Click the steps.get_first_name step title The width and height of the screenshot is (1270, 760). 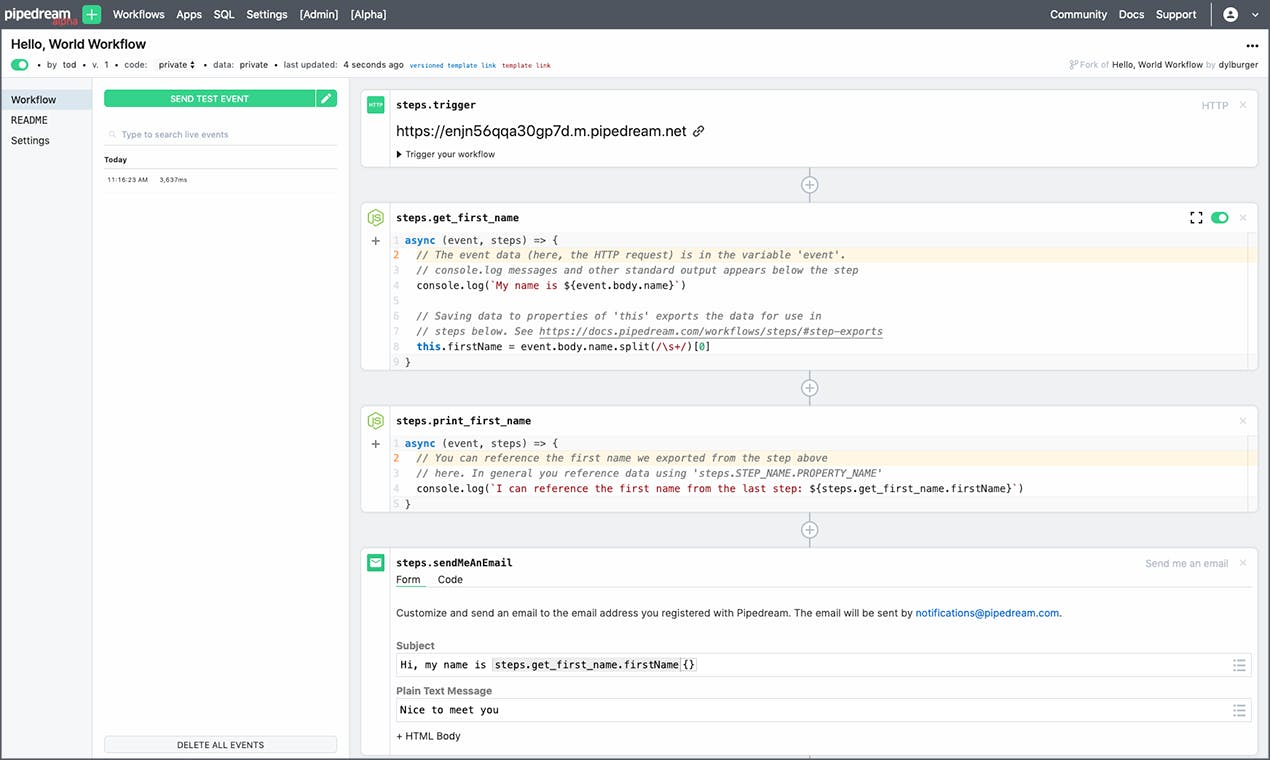point(457,217)
